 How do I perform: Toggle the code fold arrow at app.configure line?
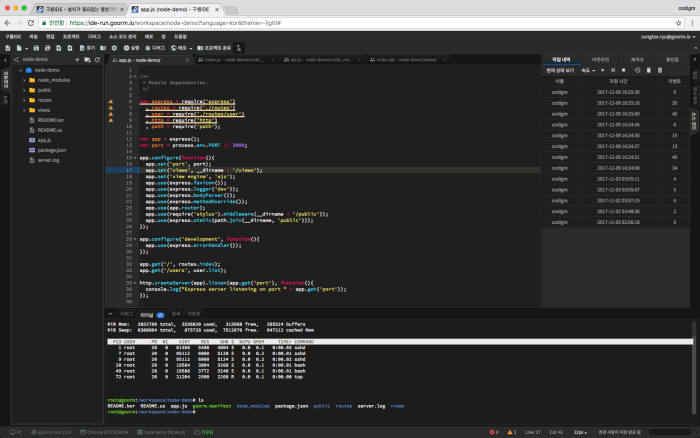[135, 158]
